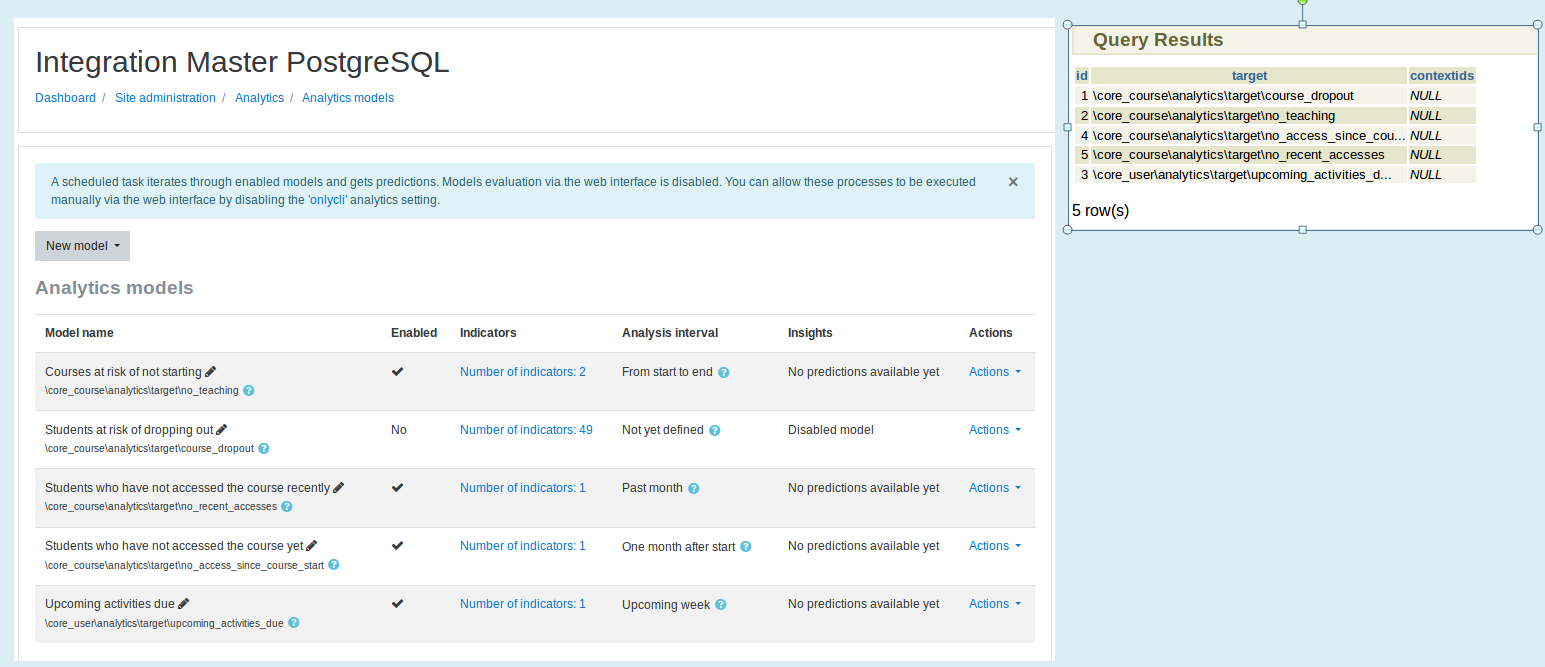Go to Dashboard breadcrumb
This screenshot has height=667, width=1545.
coord(65,98)
